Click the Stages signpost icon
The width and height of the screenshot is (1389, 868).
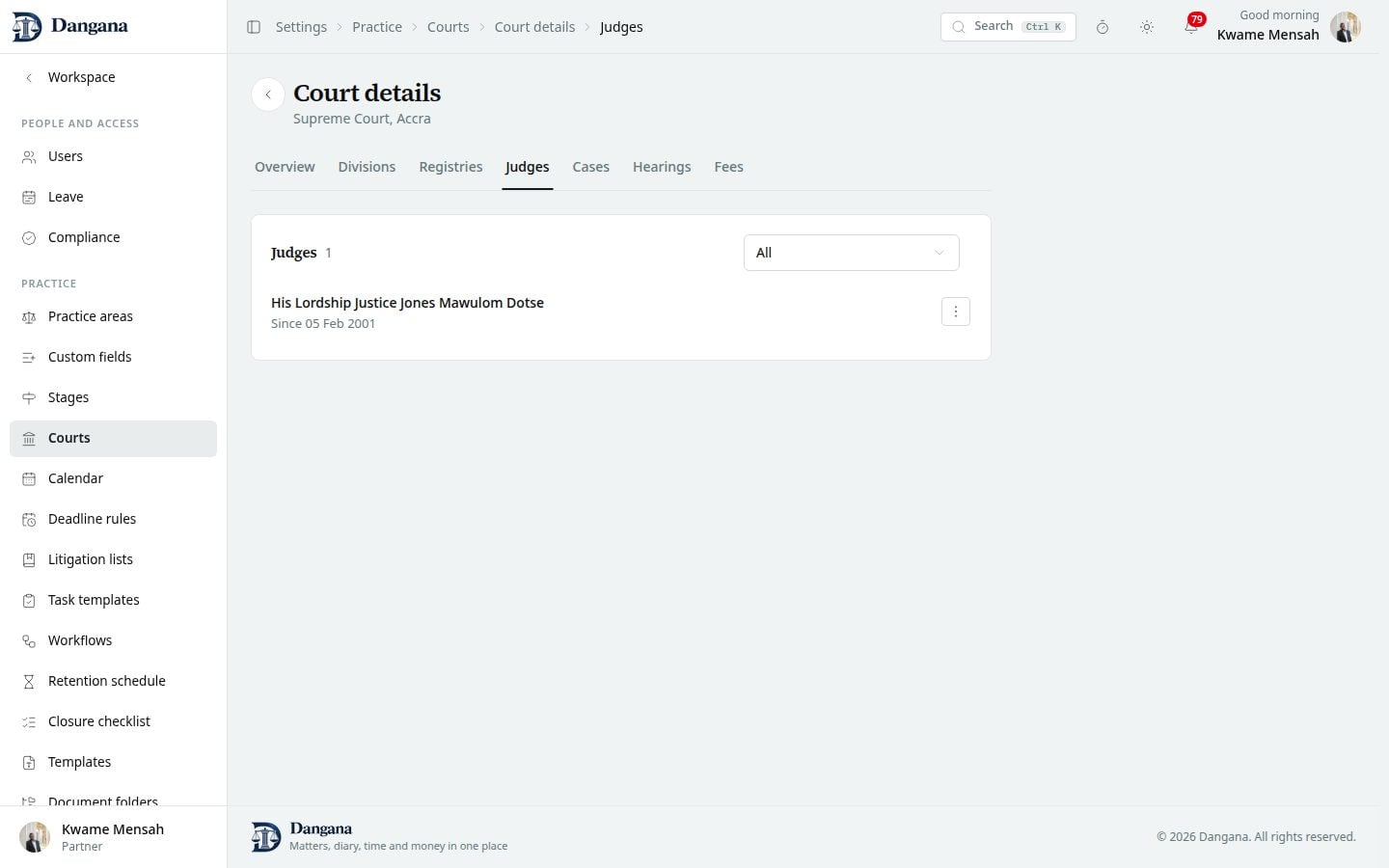[29, 397]
